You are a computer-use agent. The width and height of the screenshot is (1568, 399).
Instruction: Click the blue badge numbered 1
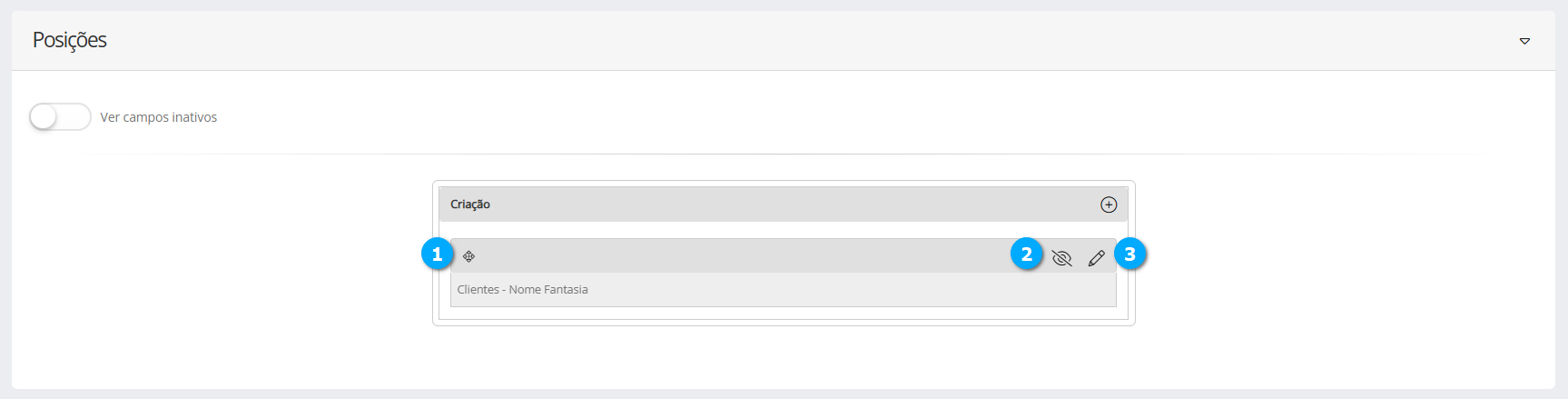[438, 254]
